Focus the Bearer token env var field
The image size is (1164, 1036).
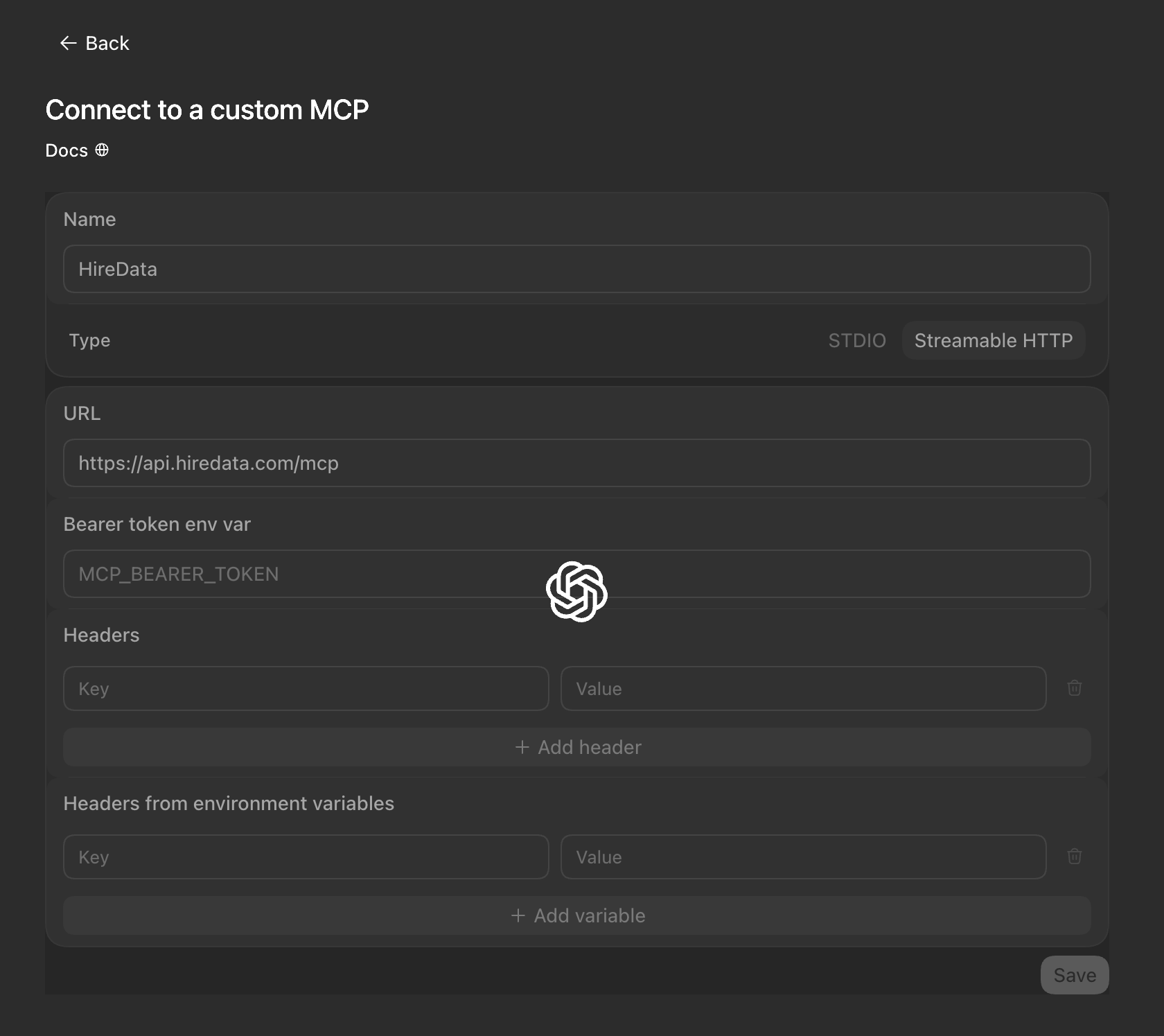576,574
